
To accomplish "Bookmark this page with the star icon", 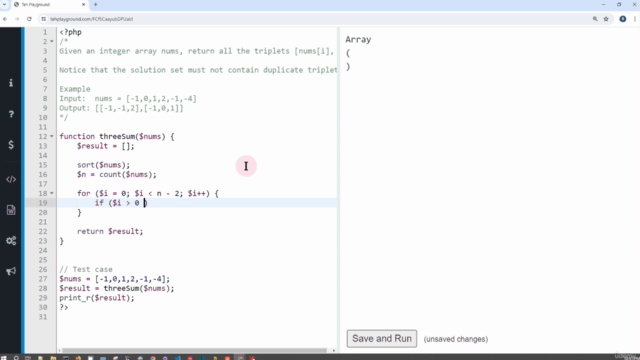I will click(606, 19).
